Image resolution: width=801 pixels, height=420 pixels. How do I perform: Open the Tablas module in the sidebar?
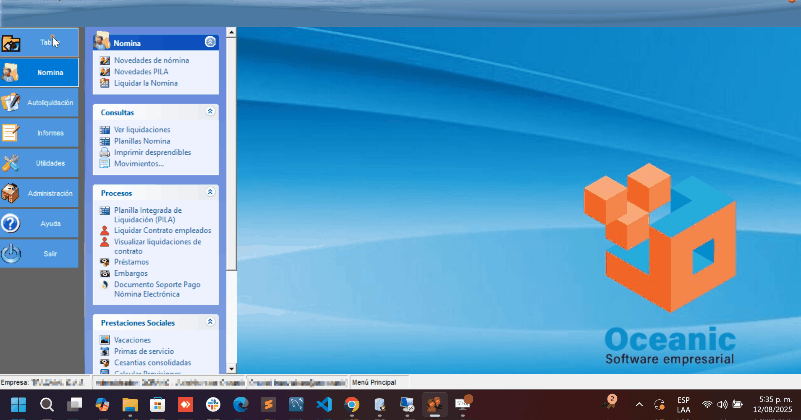point(40,43)
